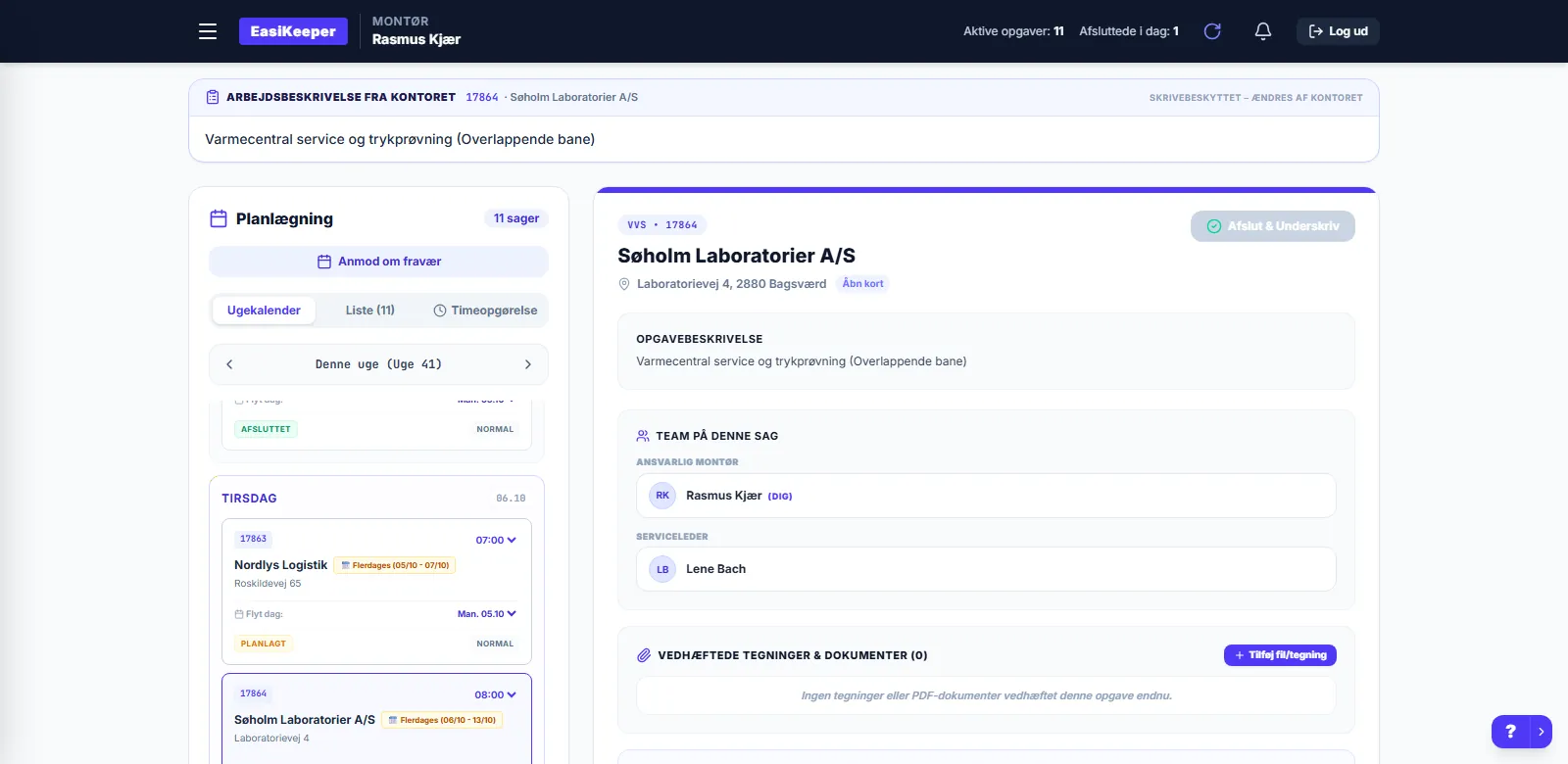This screenshot has width=1568, height=764.
Task: Click the Flerdages (05/10 - 07/10) badge
Action: click(x=395, y=565)
